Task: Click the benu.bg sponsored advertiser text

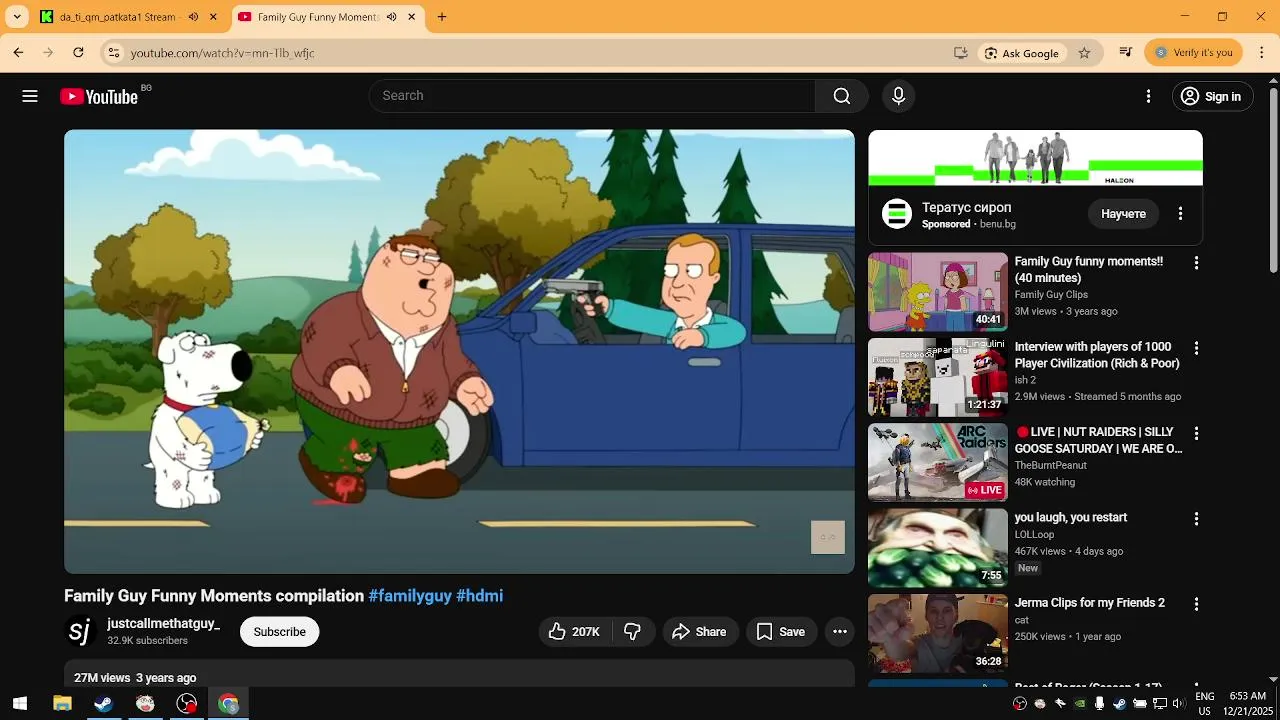Action: (998, 225)
